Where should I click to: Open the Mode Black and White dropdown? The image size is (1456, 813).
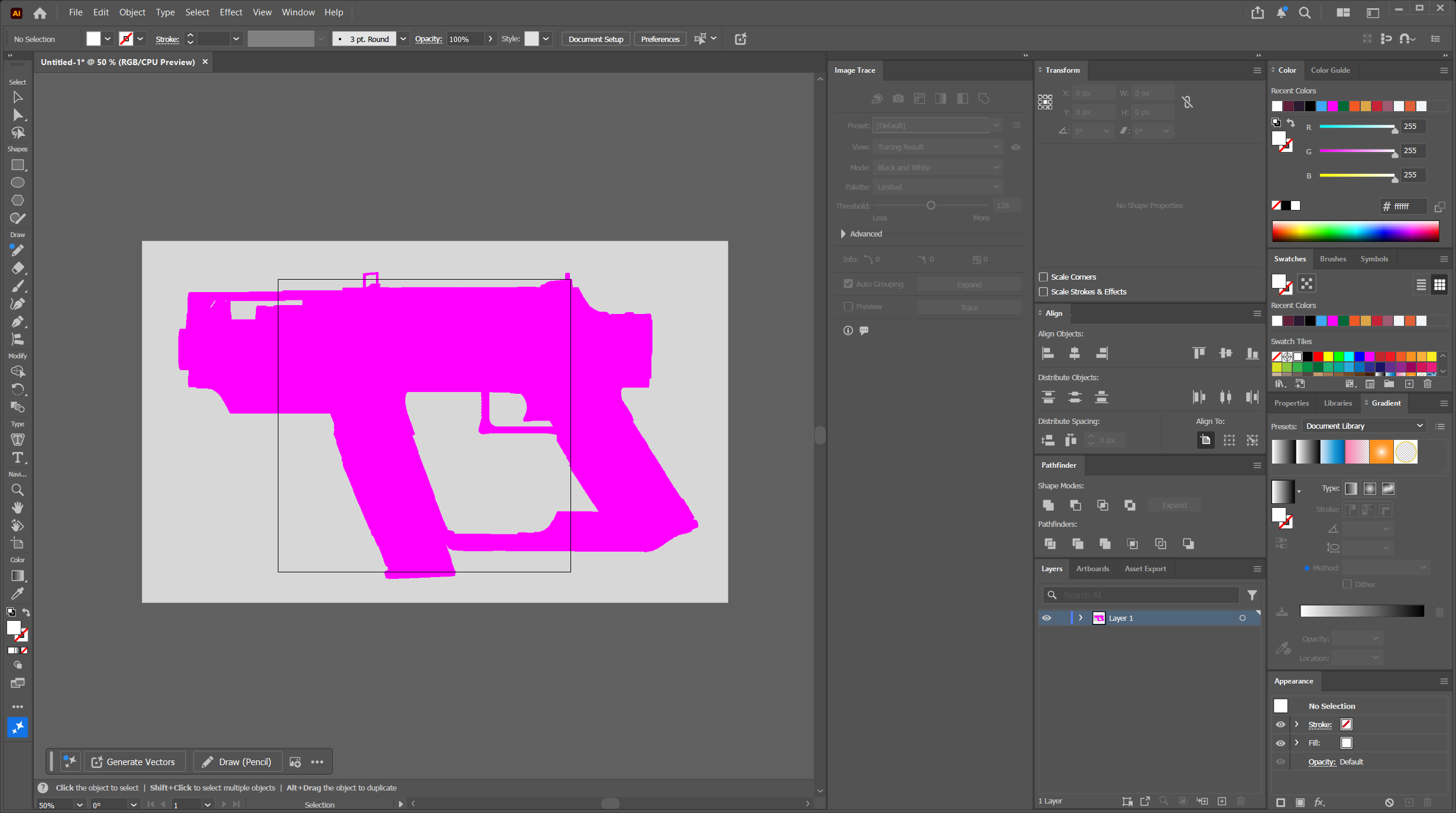click(x=937, y=168)
